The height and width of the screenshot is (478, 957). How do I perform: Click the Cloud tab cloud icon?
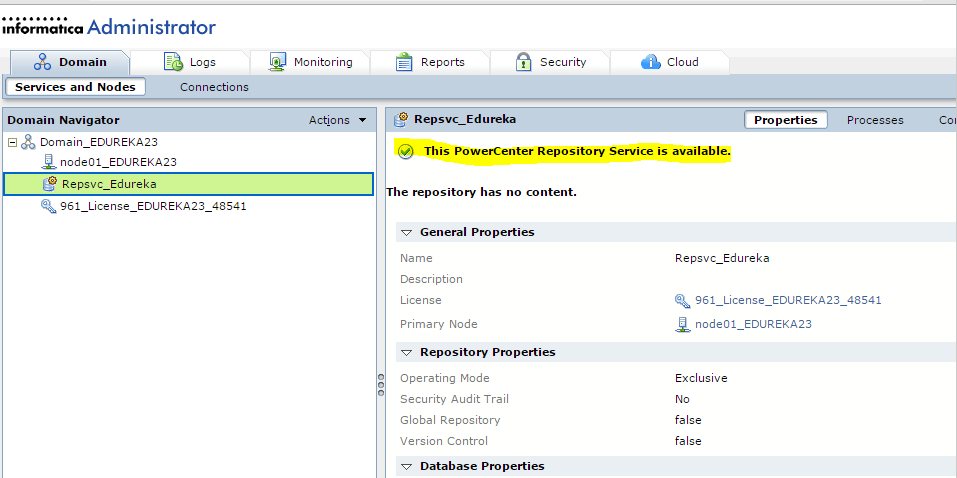[650, 62]
